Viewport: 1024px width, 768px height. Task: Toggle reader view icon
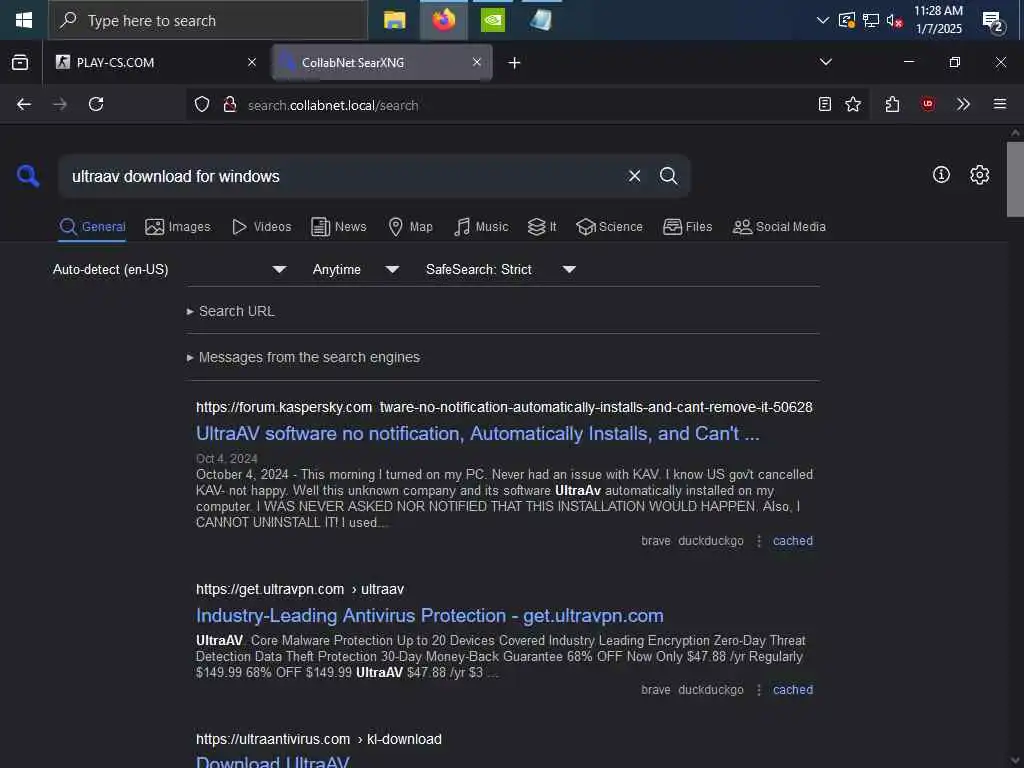tap(825, 104)
